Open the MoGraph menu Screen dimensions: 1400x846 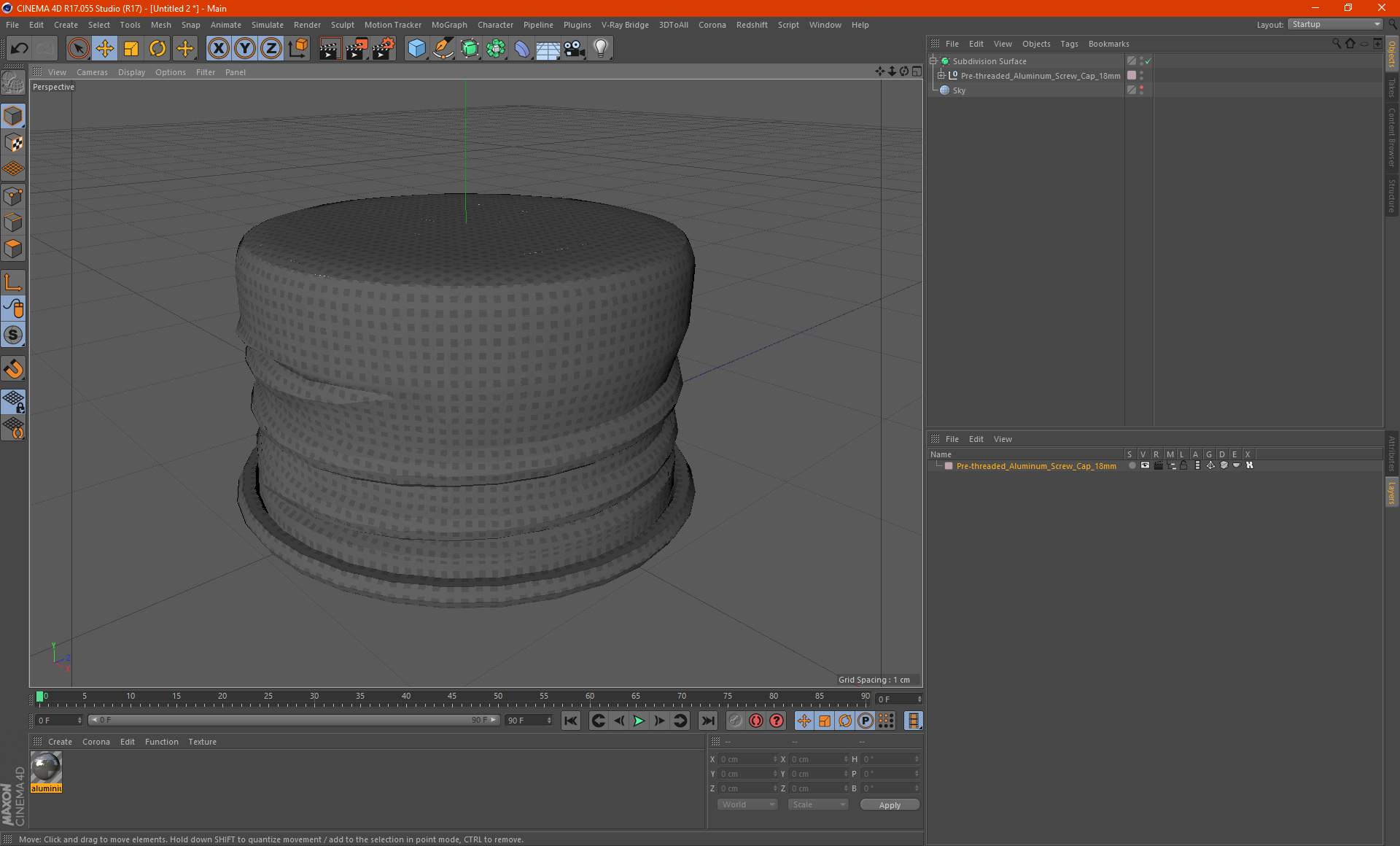pos(448,25)
